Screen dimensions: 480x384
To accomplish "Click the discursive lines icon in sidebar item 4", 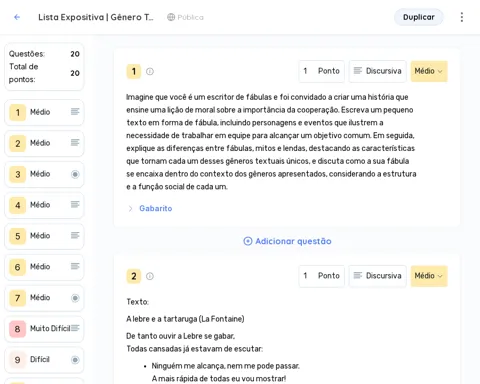I will pyautogui.click(x=75, y=204).
